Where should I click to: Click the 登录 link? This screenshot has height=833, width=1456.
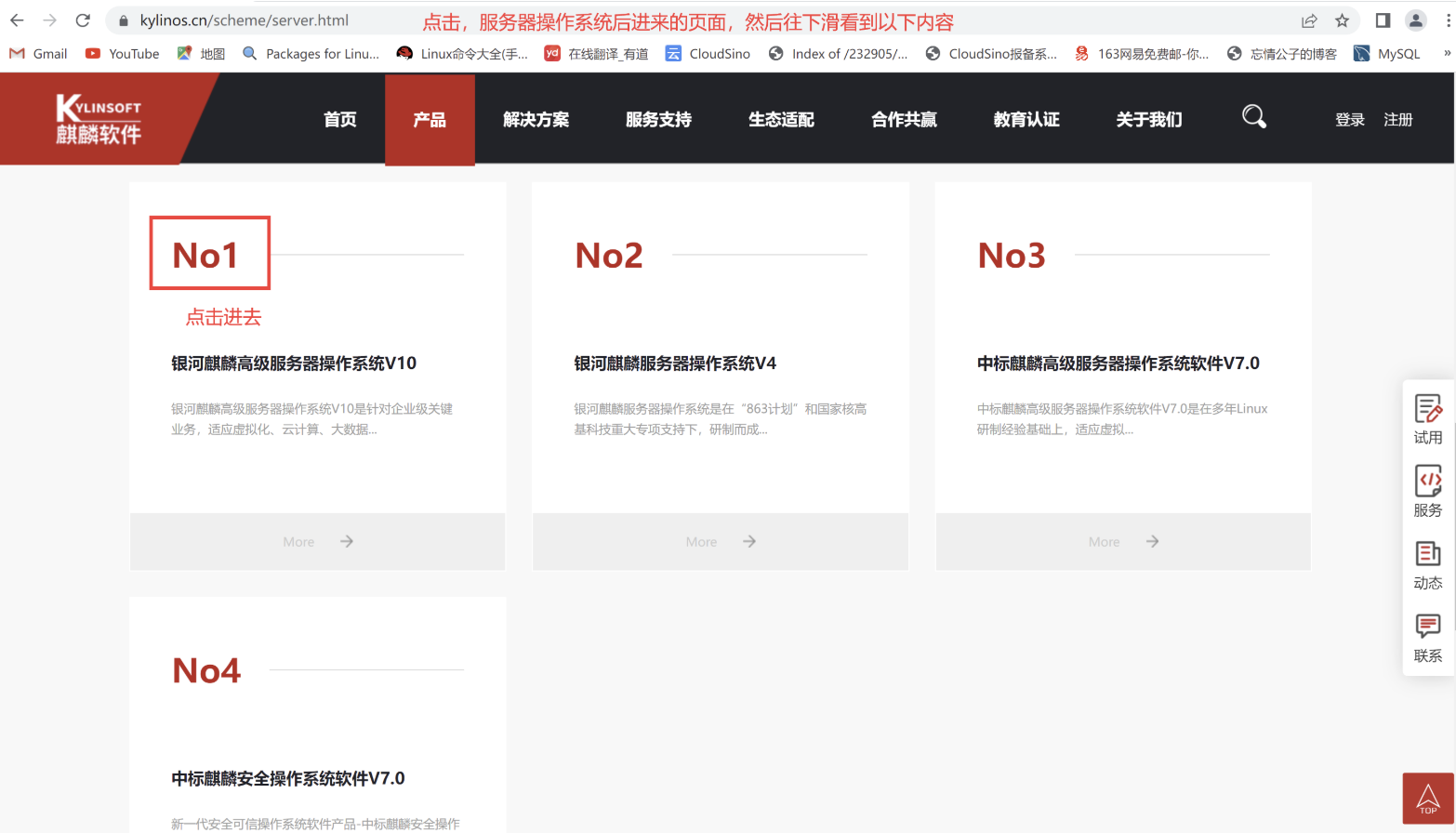1349,119
